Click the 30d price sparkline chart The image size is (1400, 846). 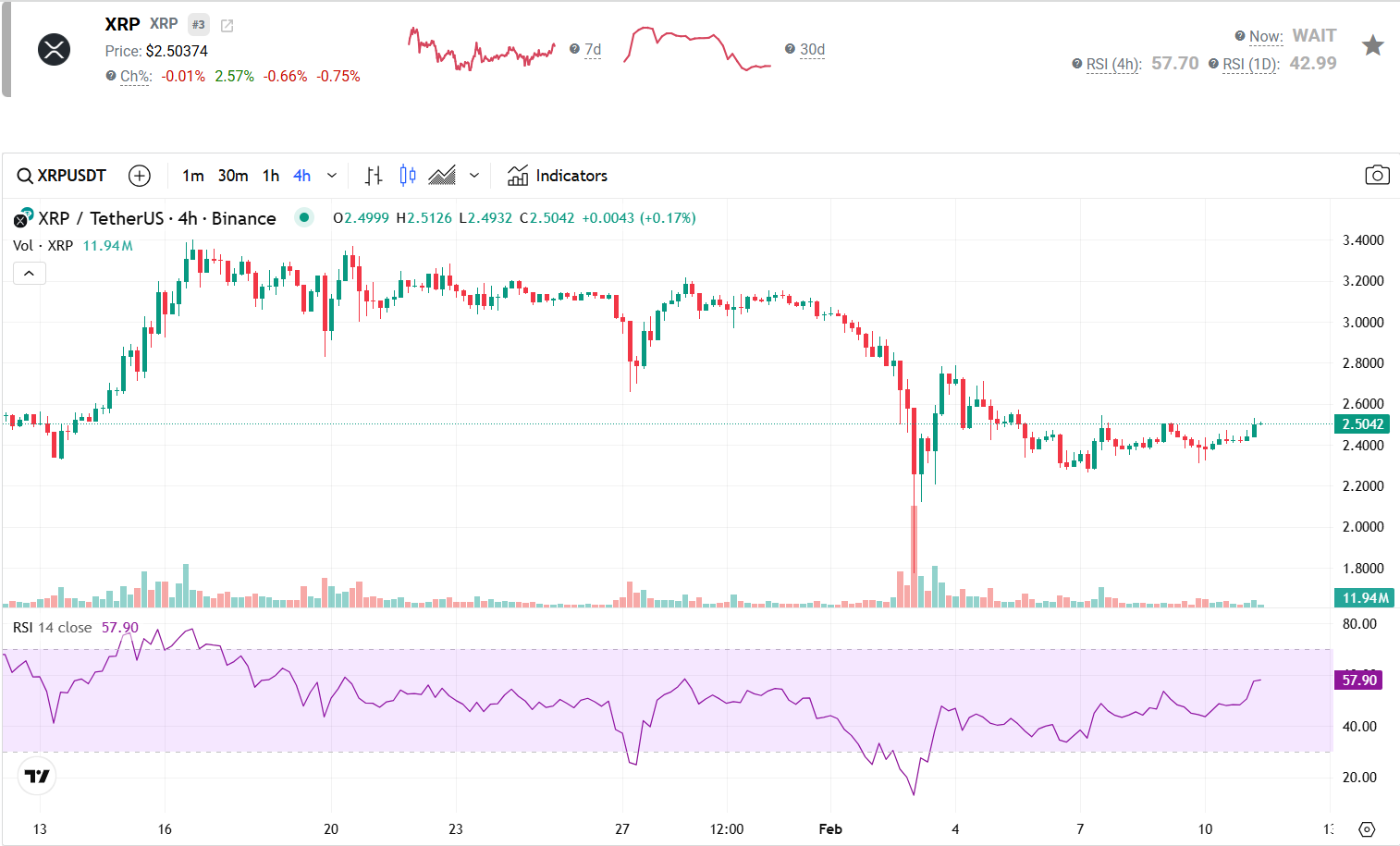[x=697, y=49]
